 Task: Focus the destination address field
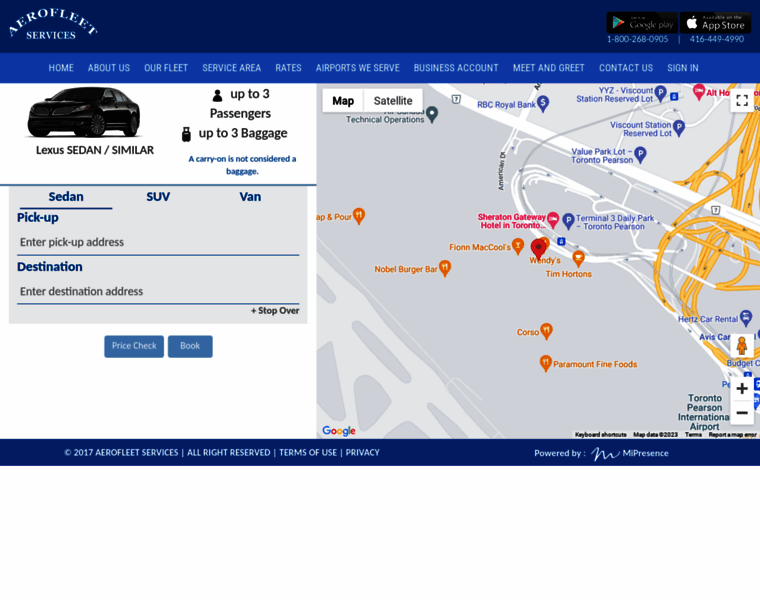click(158, 291)
